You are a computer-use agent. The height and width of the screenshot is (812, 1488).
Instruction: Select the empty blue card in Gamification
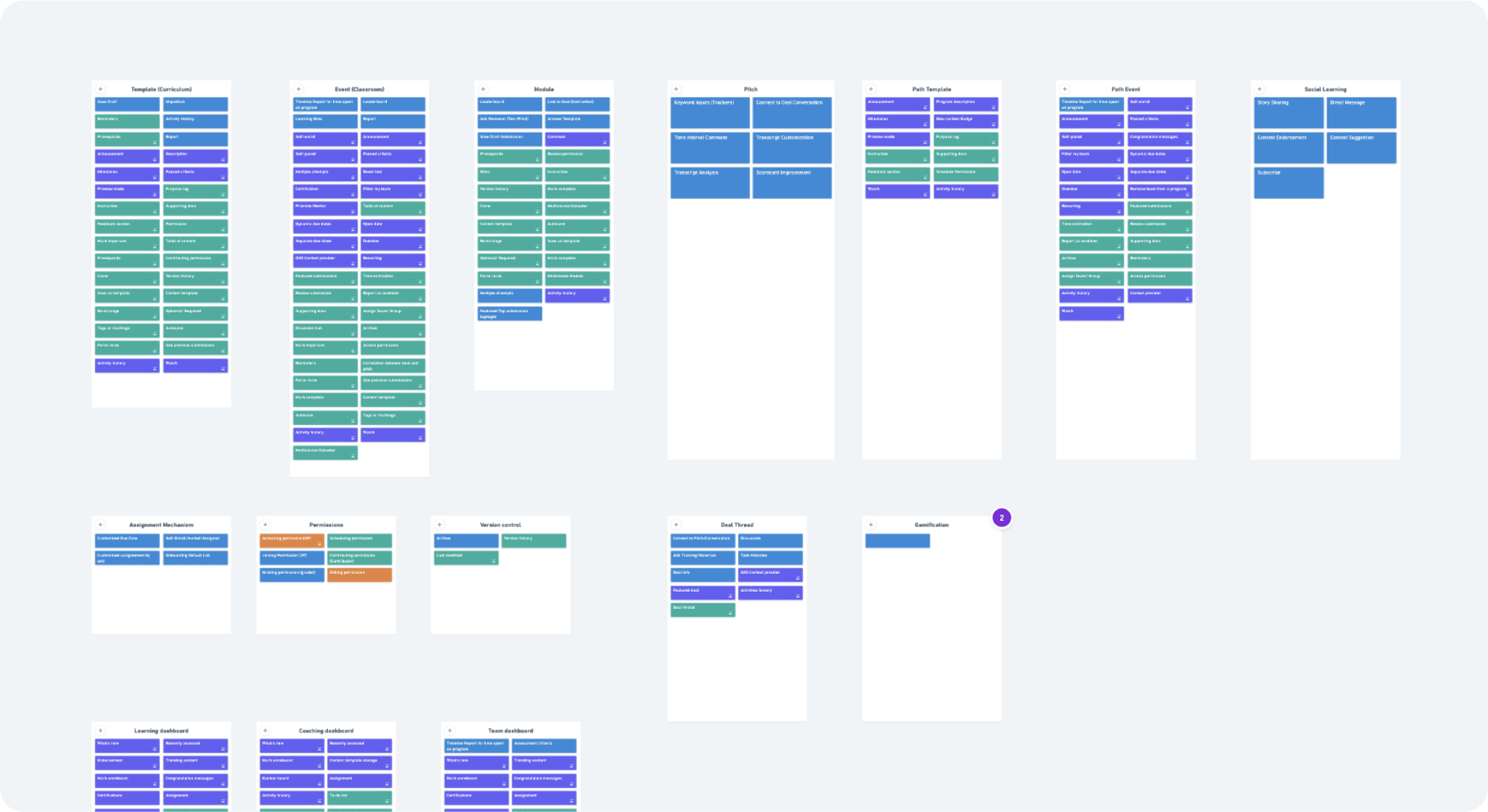pyautogui.click(x=897, y=541)
